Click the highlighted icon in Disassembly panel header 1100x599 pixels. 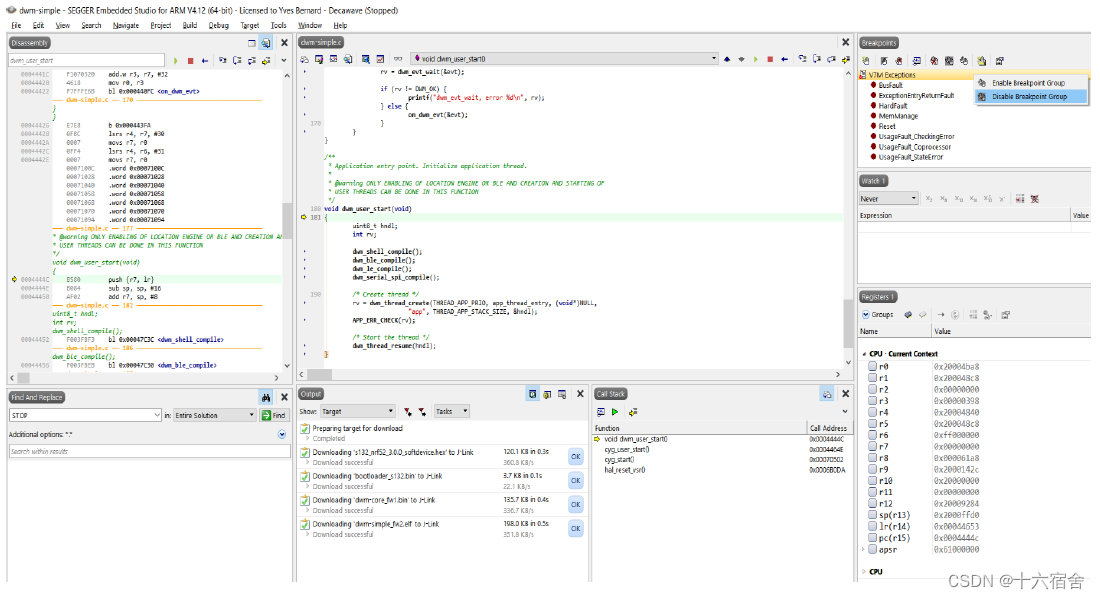266,43
